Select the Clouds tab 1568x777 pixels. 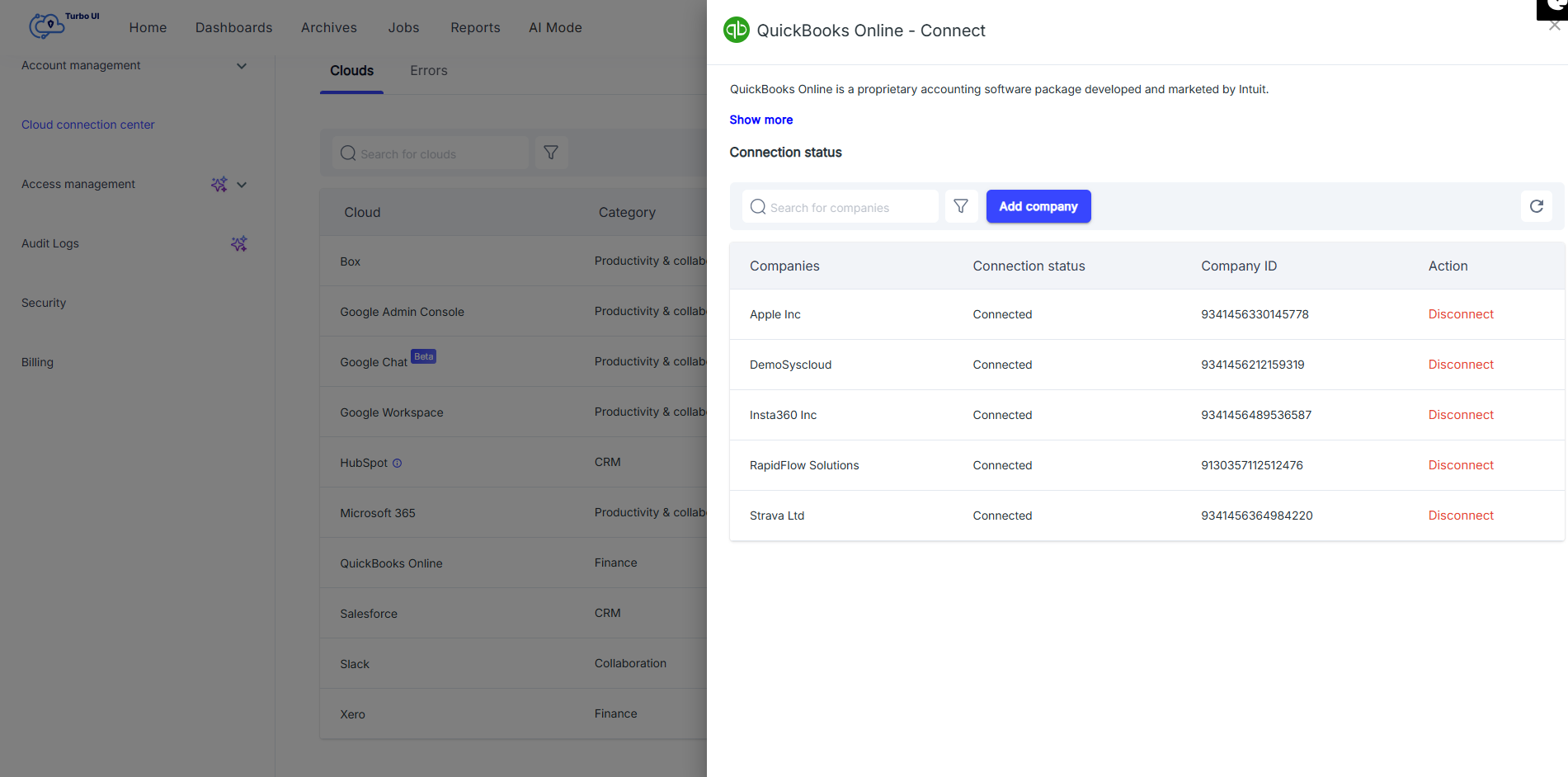click(x=351, y=71)
